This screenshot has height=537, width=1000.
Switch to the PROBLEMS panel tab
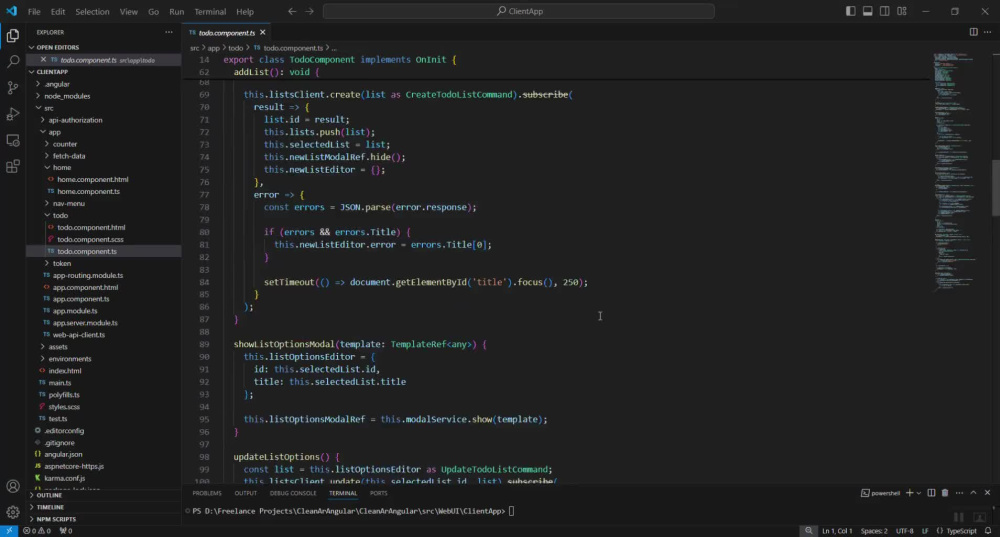[207, 493]
